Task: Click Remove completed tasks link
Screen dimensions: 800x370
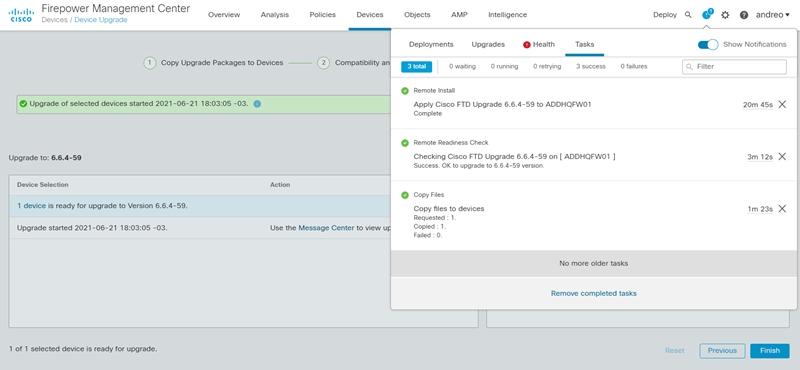Action: click(593, 293)
